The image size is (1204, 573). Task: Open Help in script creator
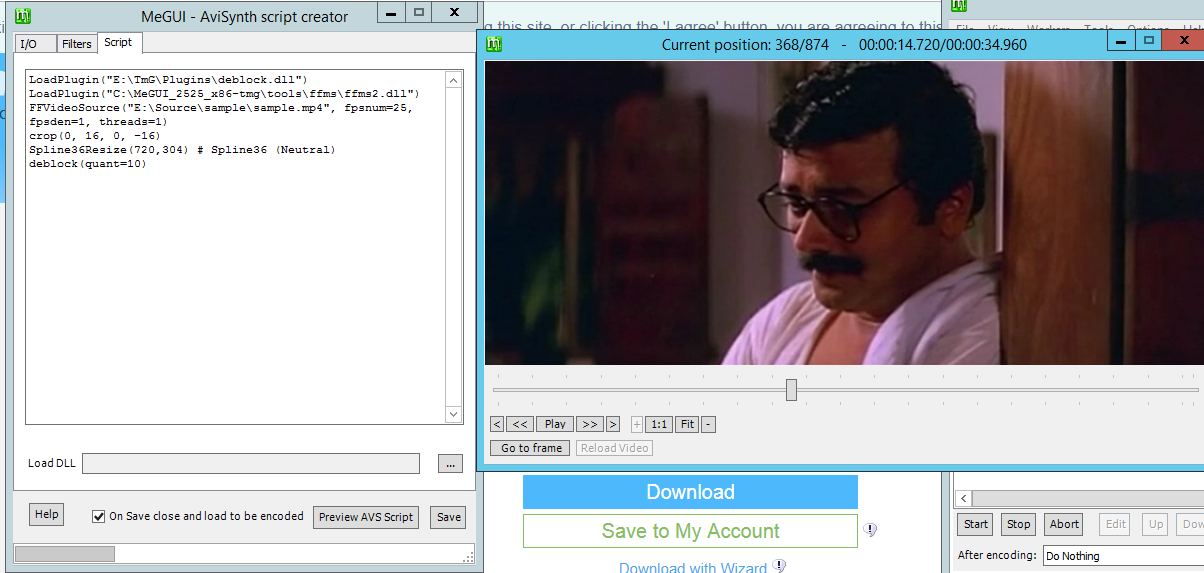[46, 514]
